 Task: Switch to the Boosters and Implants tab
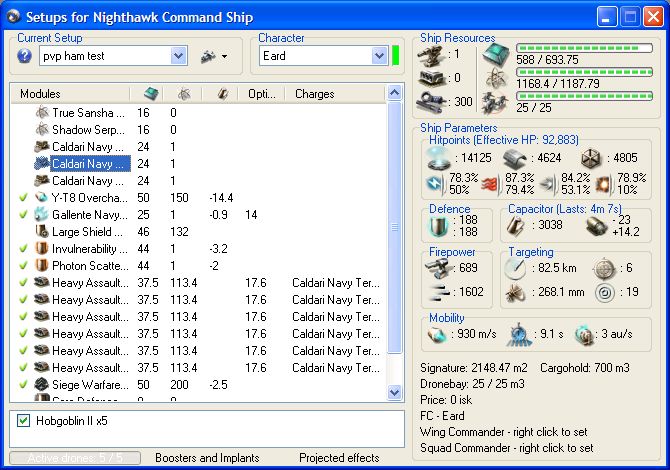pyautogui.click(x=207, y=458)
